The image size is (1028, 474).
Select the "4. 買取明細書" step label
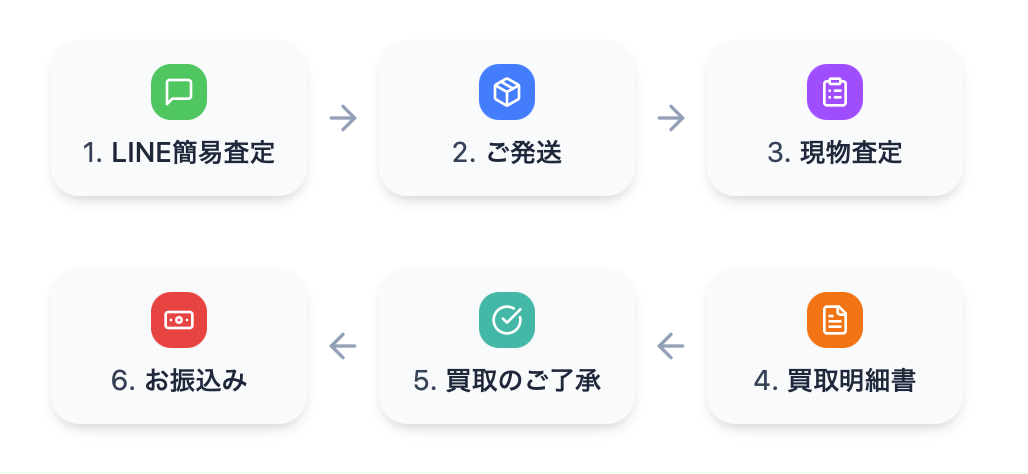(835, 381)
